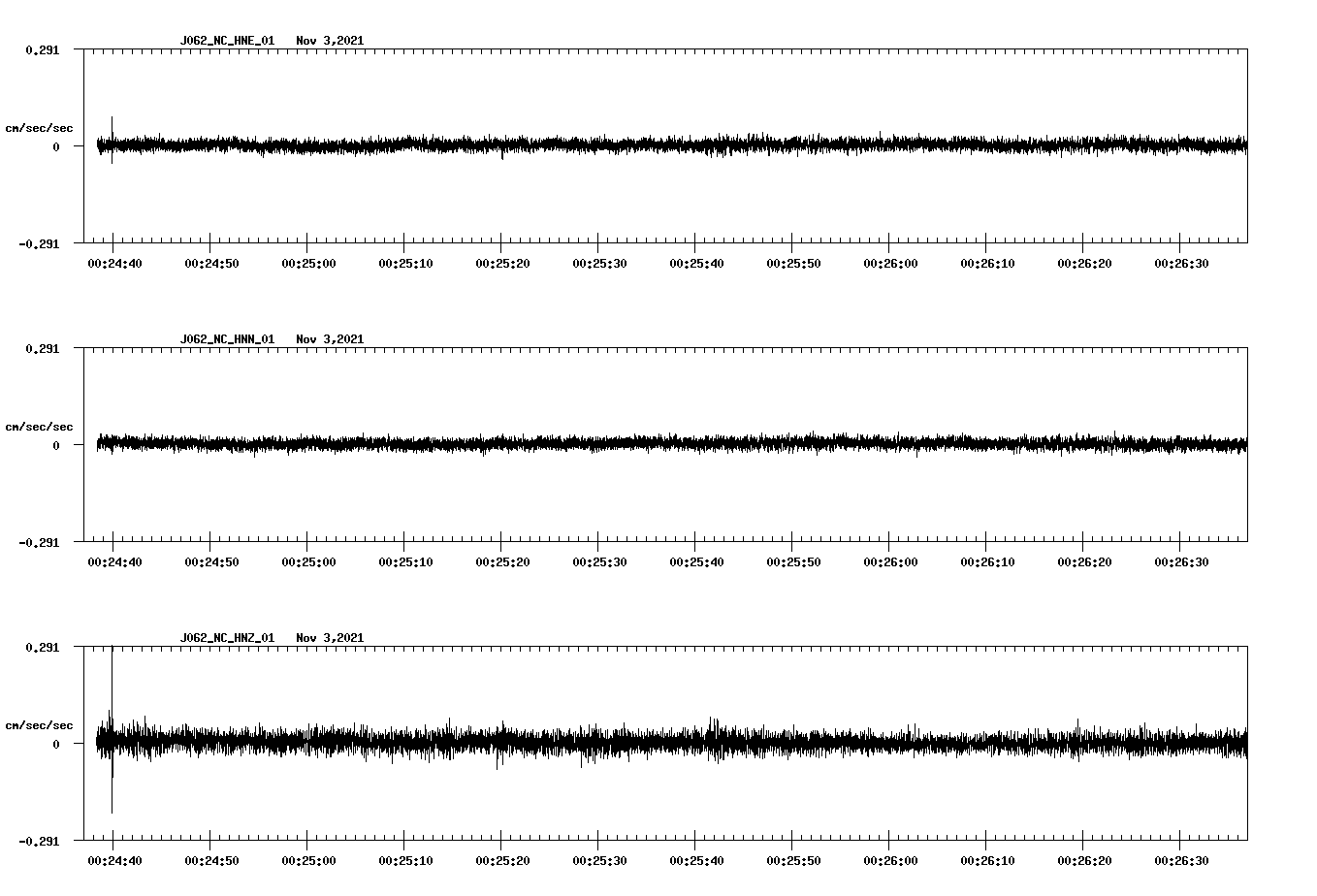Click the -0.291 lower limit on HNZ plot

click(x=39, y=841)
